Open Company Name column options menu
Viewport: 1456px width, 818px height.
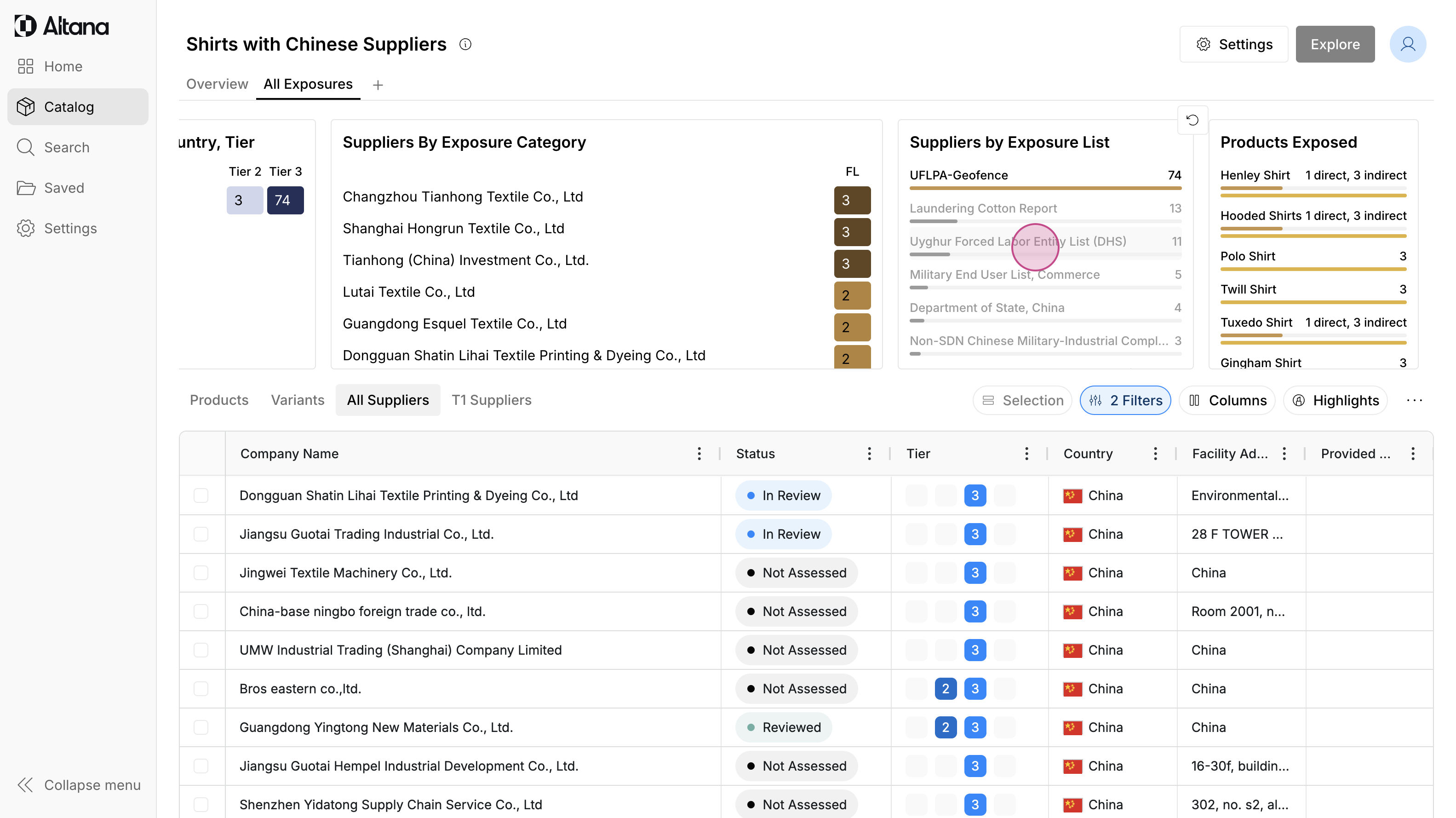699,453
